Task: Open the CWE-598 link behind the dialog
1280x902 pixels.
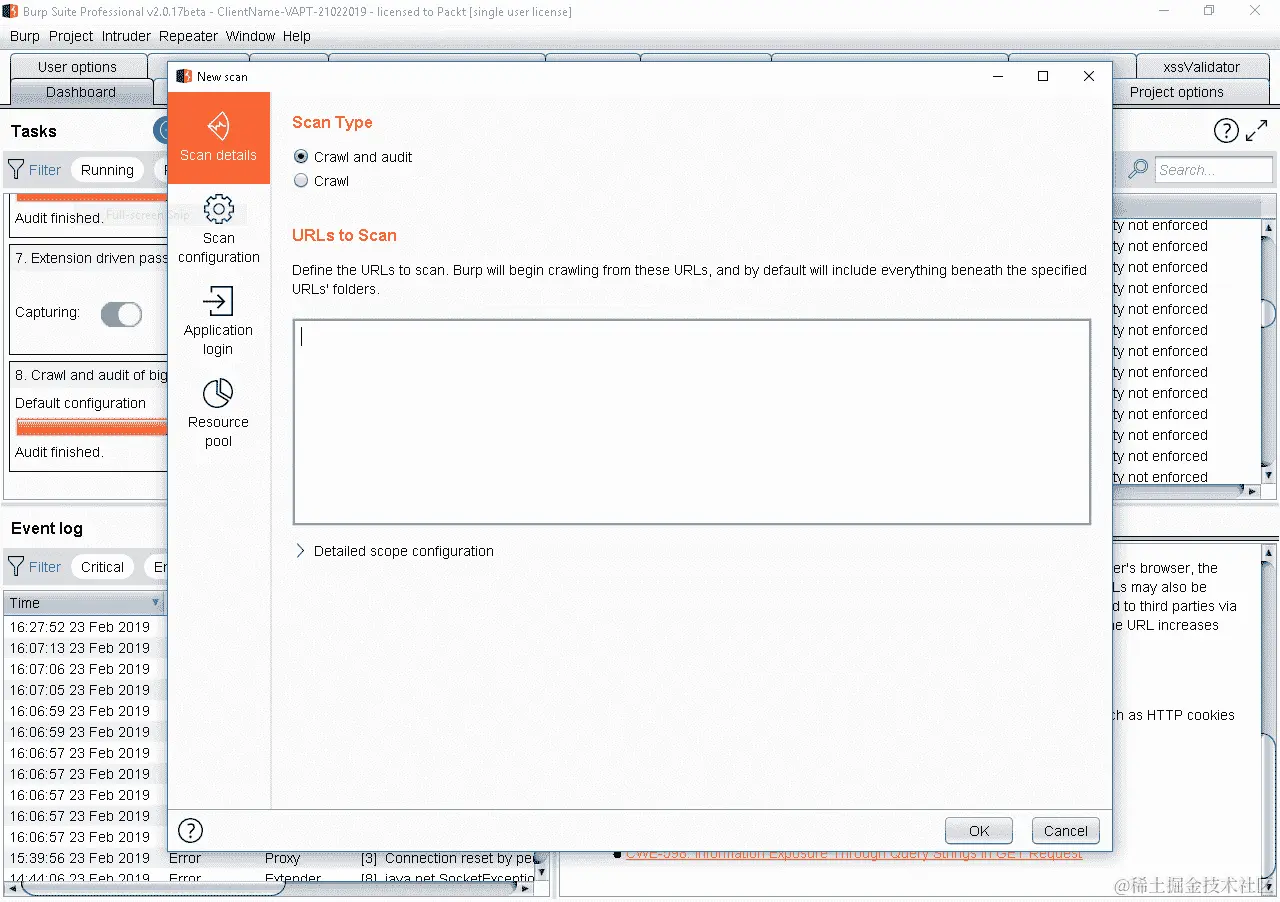Action: 854,854
